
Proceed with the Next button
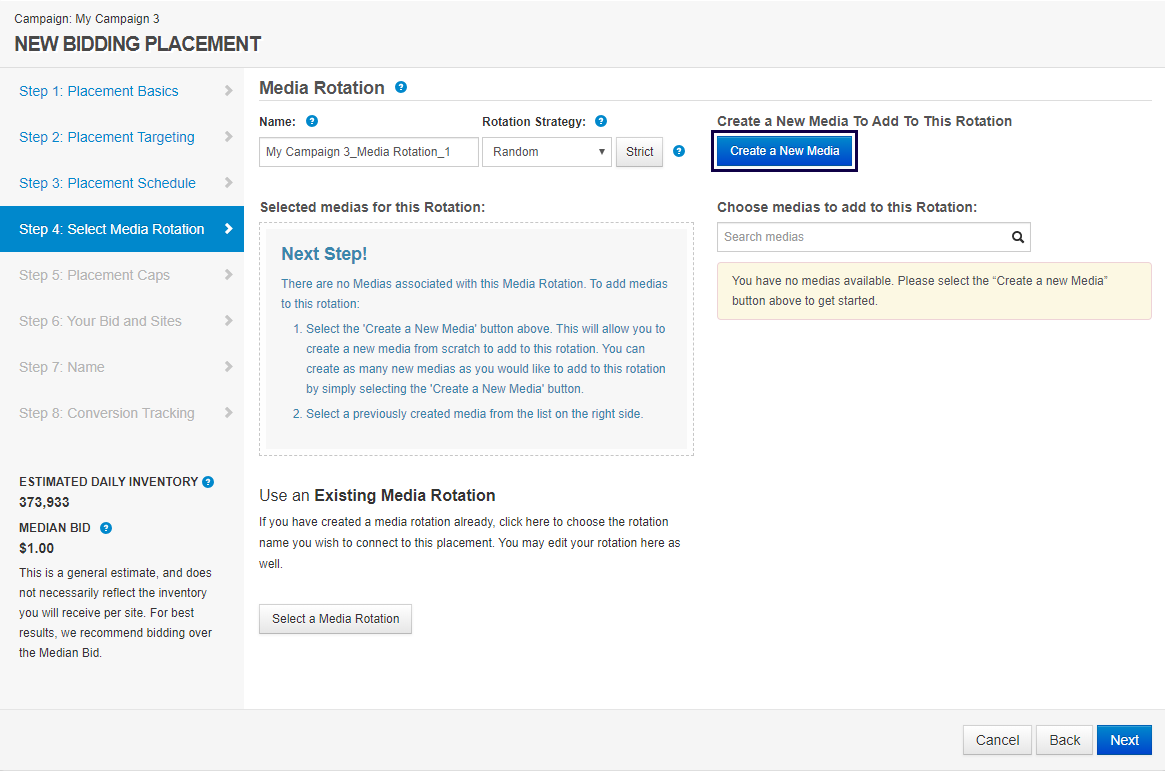coord(1124,740)
